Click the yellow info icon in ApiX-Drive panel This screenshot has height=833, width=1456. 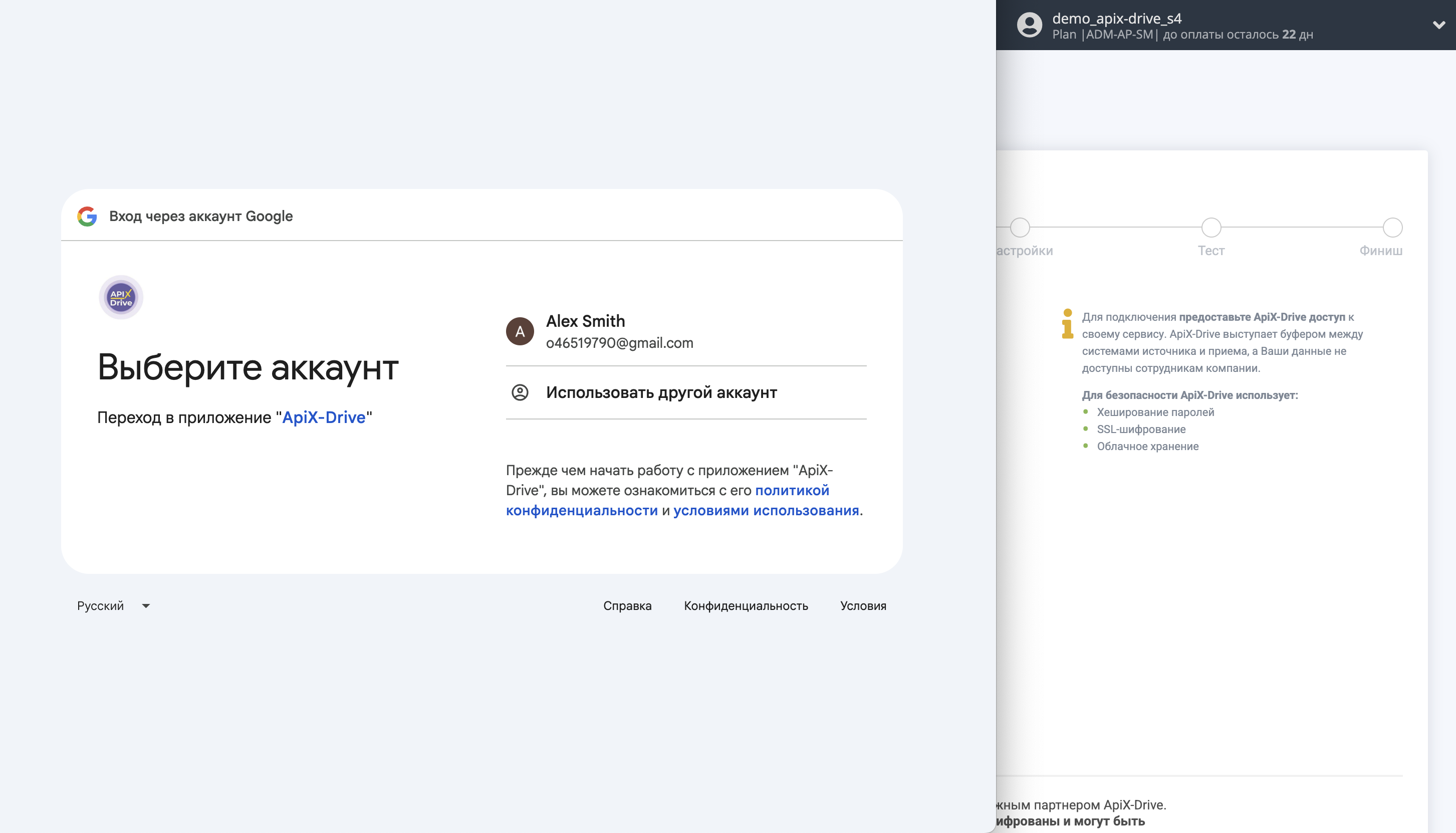pyautogui.click(x=1067, y=324)
